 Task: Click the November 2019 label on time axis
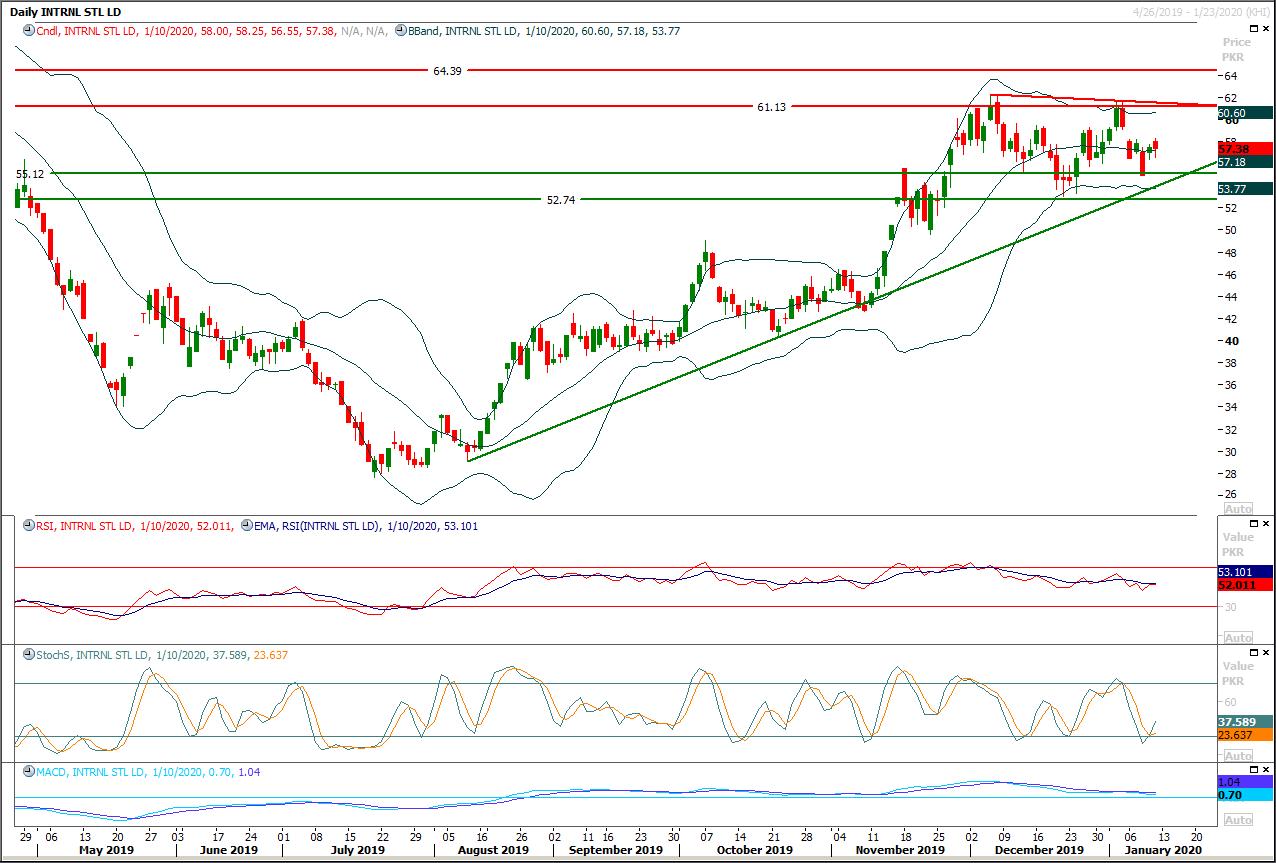[x=899, y=850]
